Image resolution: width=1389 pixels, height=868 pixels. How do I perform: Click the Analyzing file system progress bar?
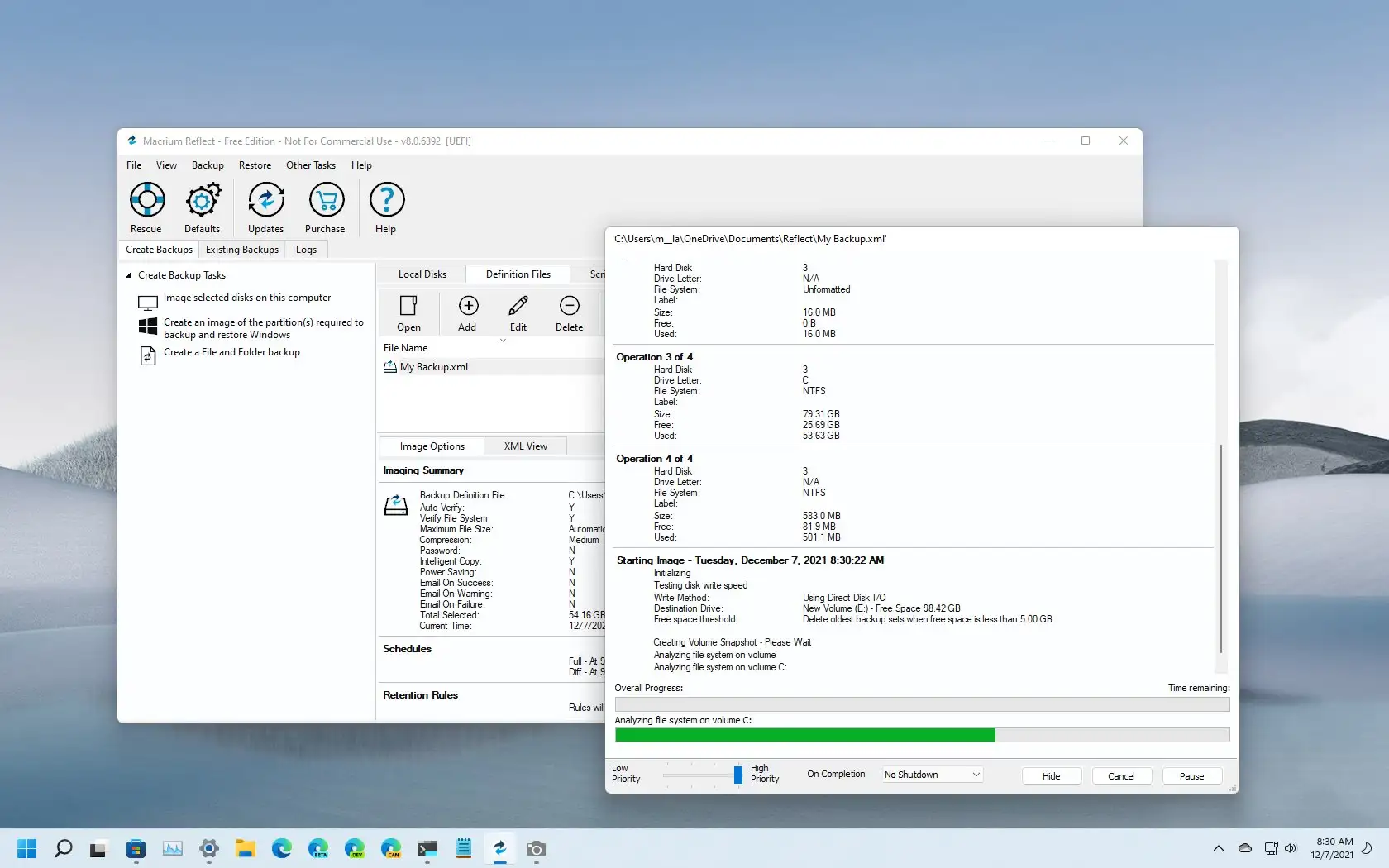click(922, 735)
